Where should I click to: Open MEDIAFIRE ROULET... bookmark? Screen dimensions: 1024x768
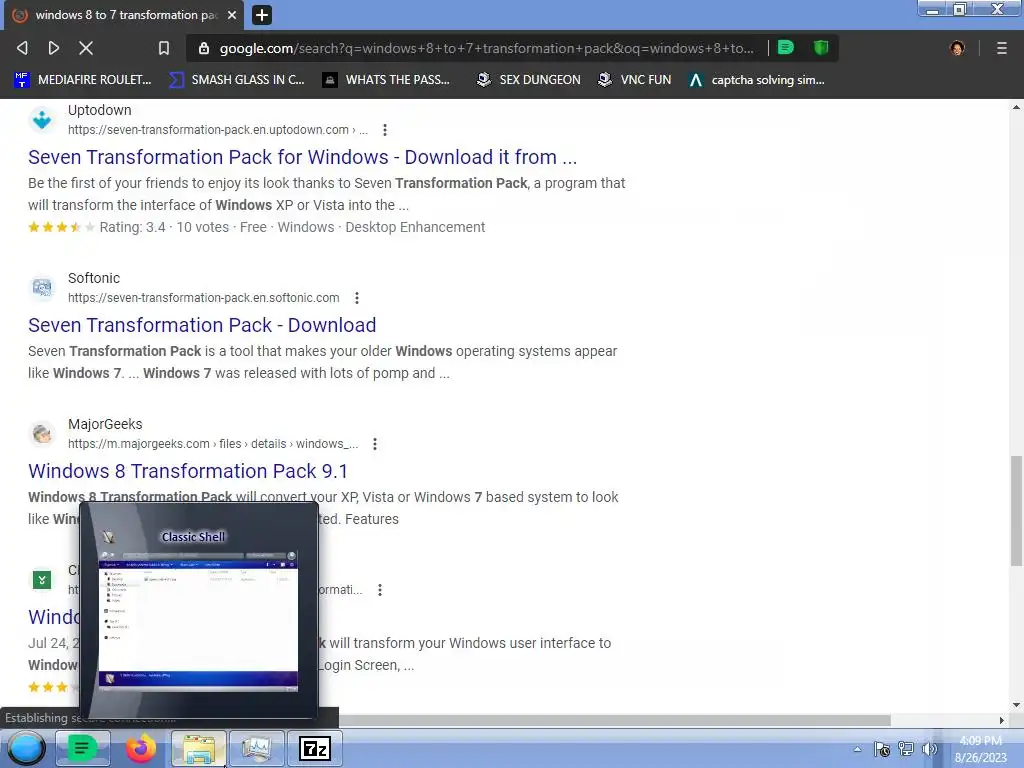82,80
